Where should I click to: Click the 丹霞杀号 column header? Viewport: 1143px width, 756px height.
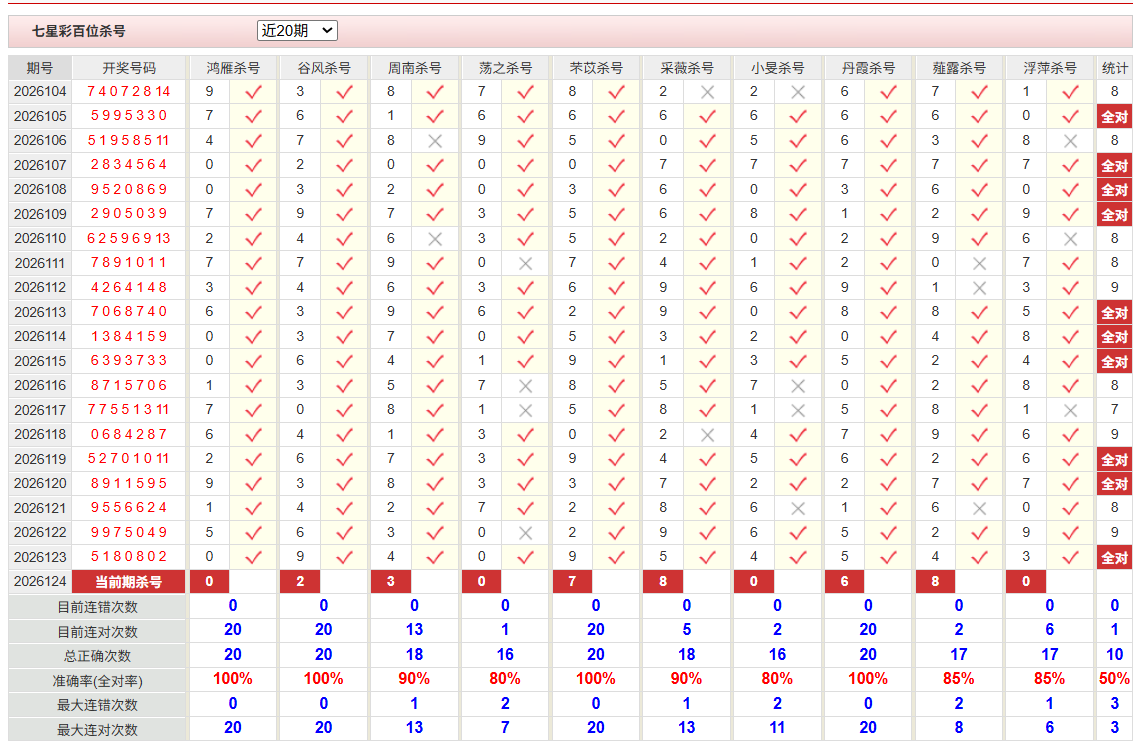click(x=868, y=68)
